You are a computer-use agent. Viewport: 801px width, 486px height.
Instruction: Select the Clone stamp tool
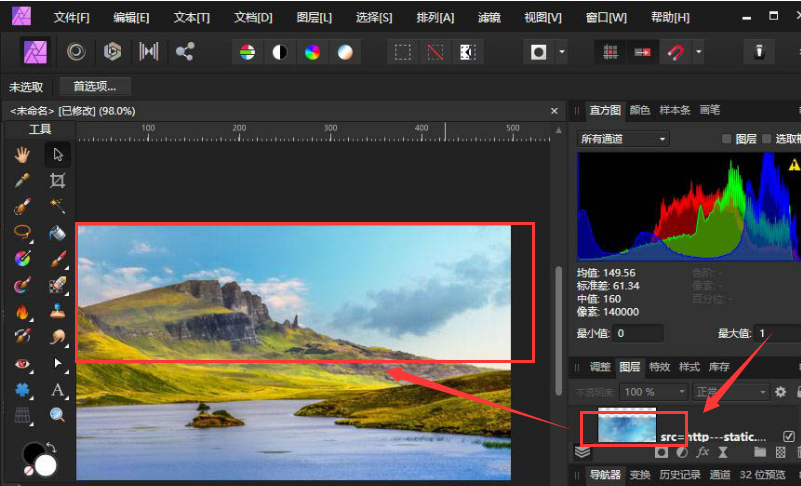[57, 311]
